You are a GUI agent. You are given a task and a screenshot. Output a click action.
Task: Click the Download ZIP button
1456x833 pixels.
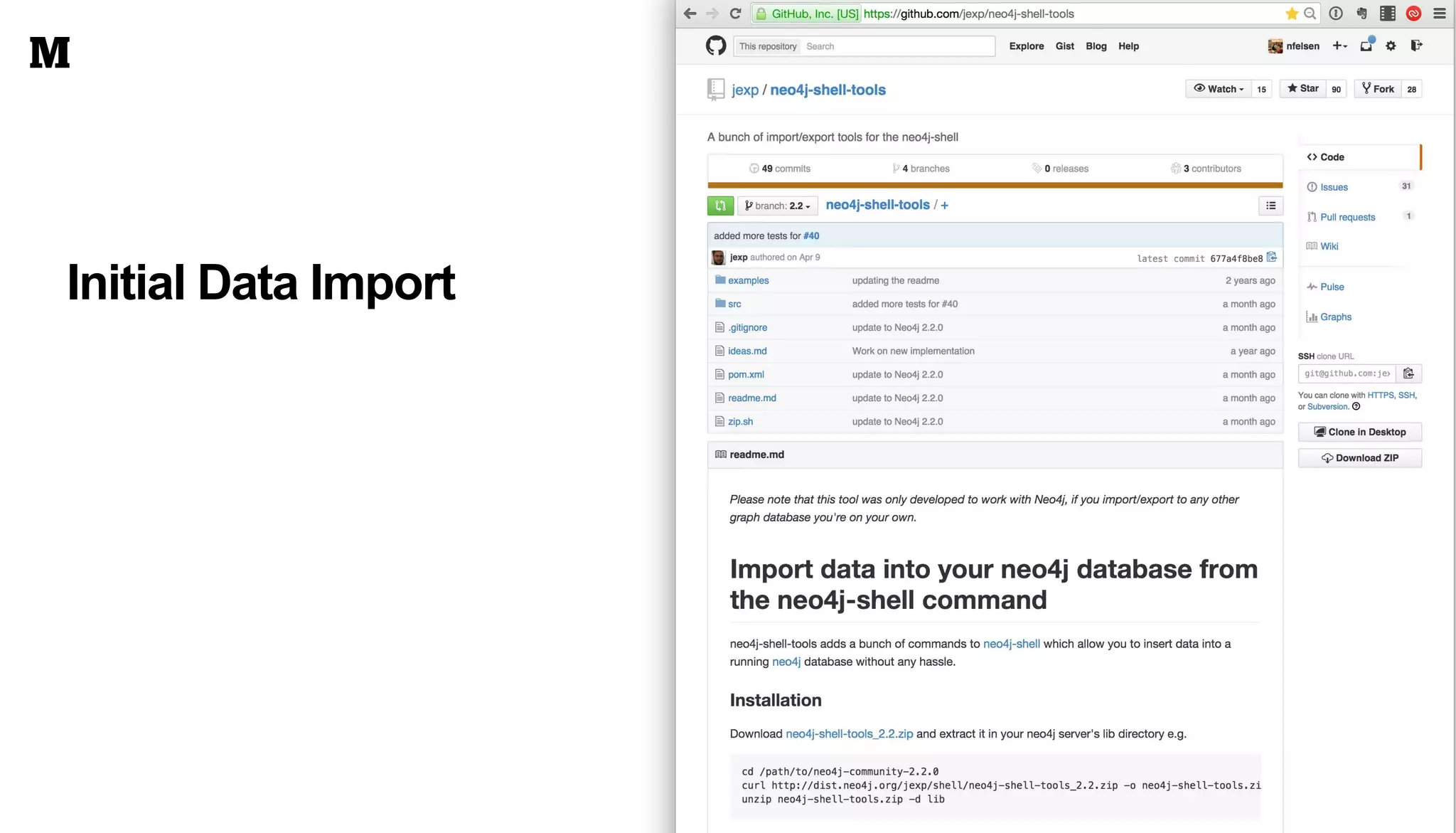click(1360, 458)
